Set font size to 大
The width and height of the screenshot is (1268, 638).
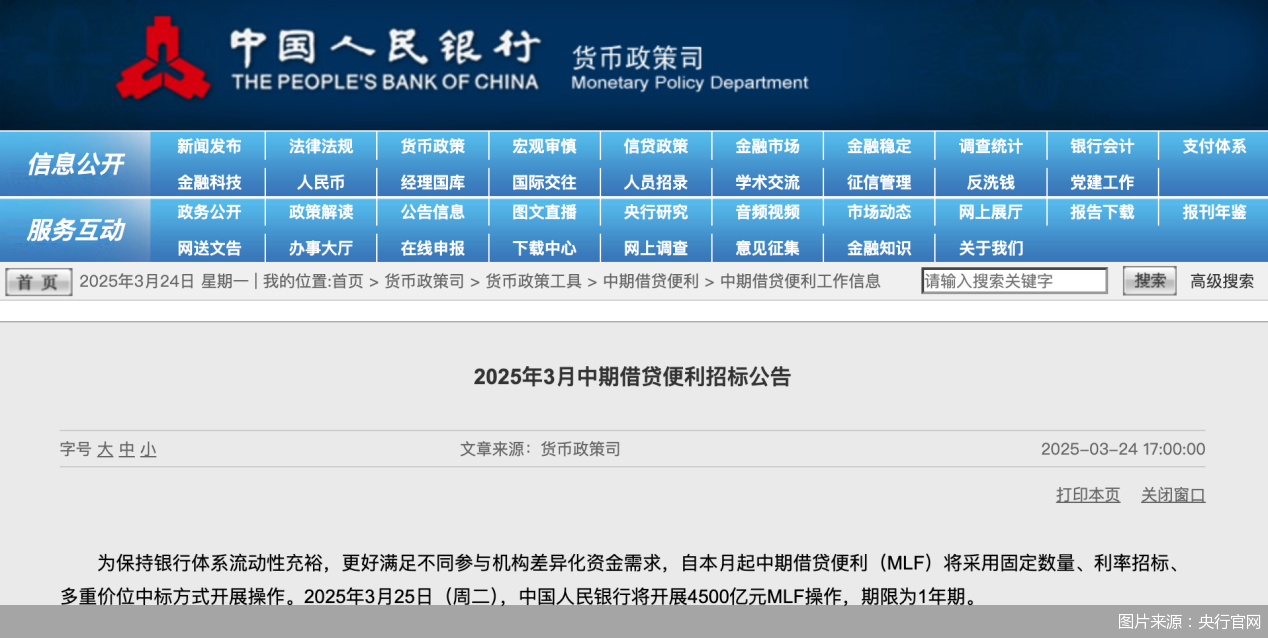105,450
